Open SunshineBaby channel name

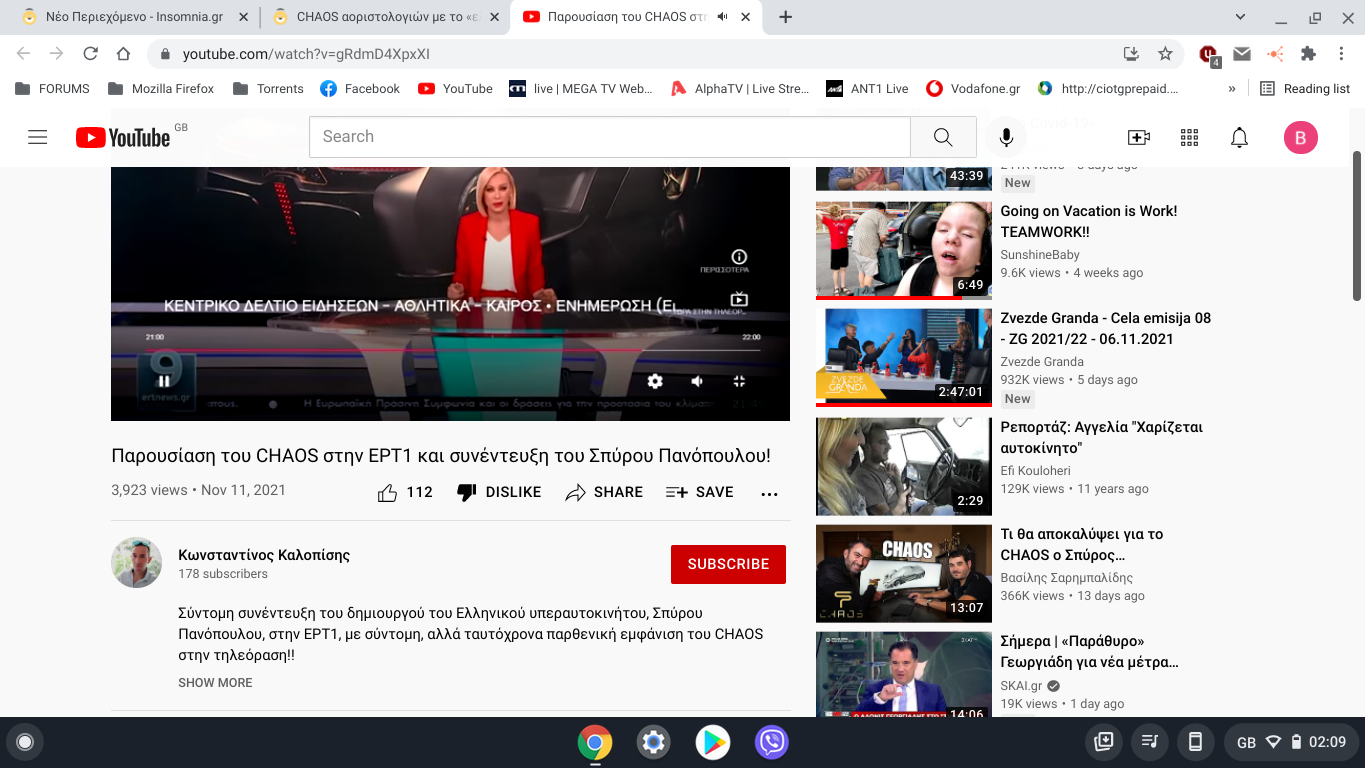pyautogui.click(x=1040, y=255)
